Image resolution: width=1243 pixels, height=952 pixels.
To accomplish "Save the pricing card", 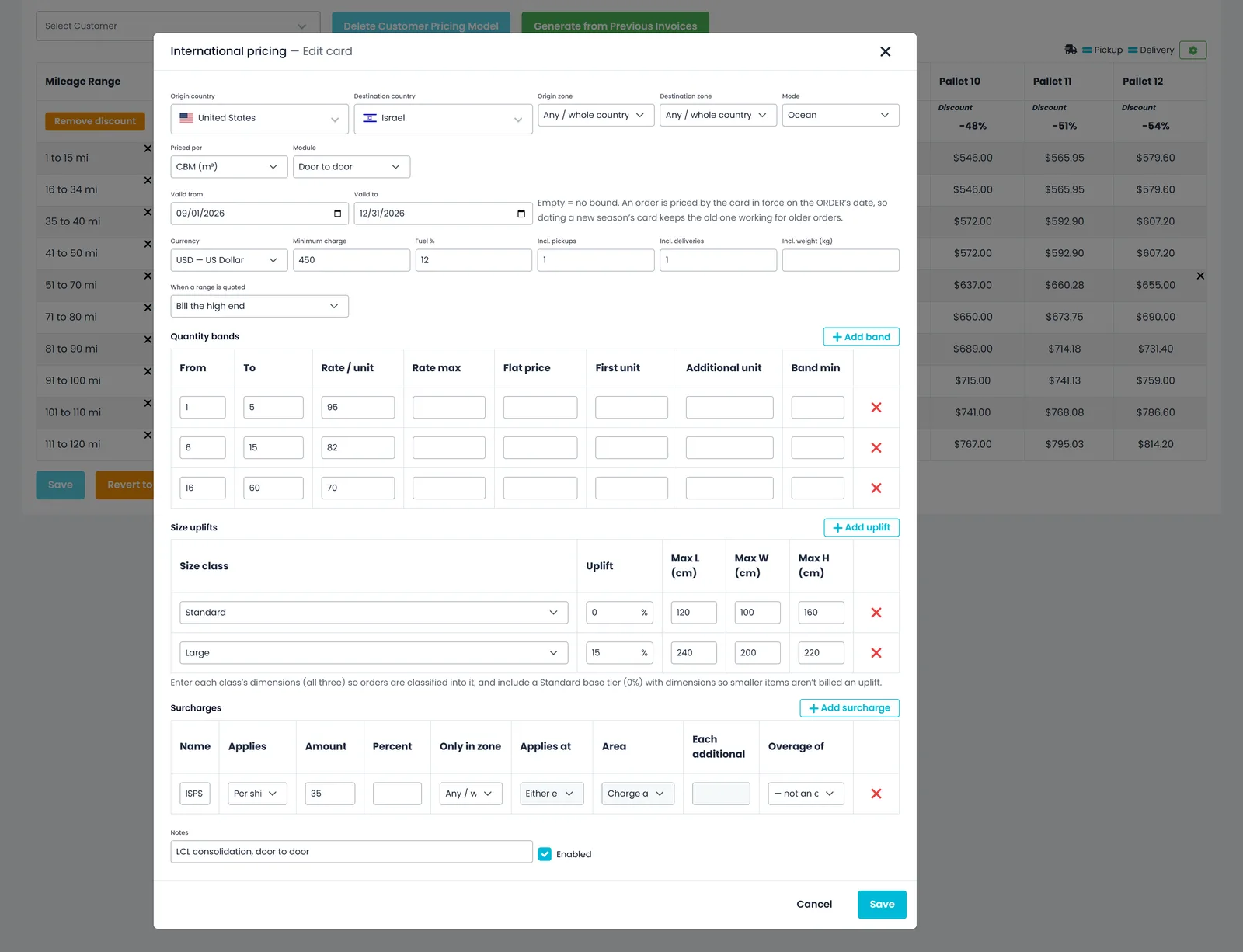I will pos(882,905).
